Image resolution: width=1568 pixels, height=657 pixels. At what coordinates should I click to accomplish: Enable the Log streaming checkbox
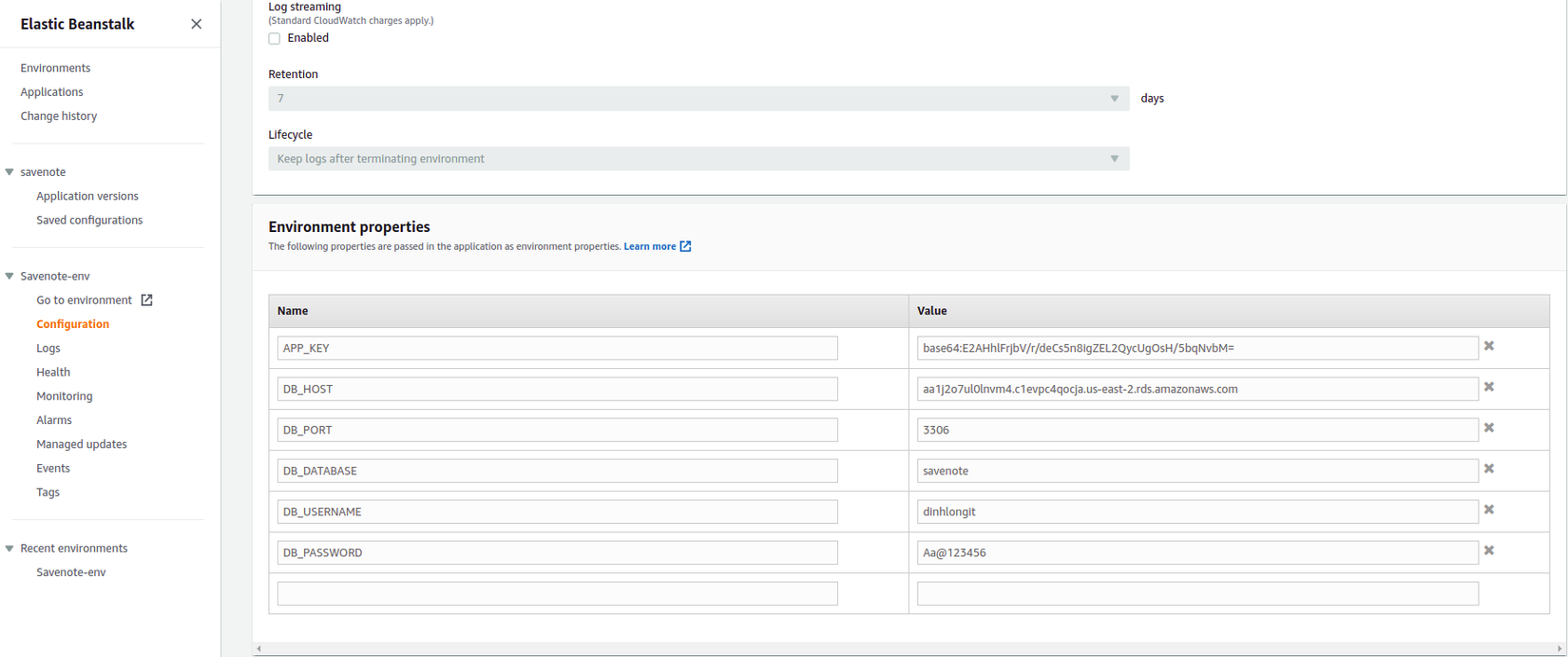tap(275, 39)
